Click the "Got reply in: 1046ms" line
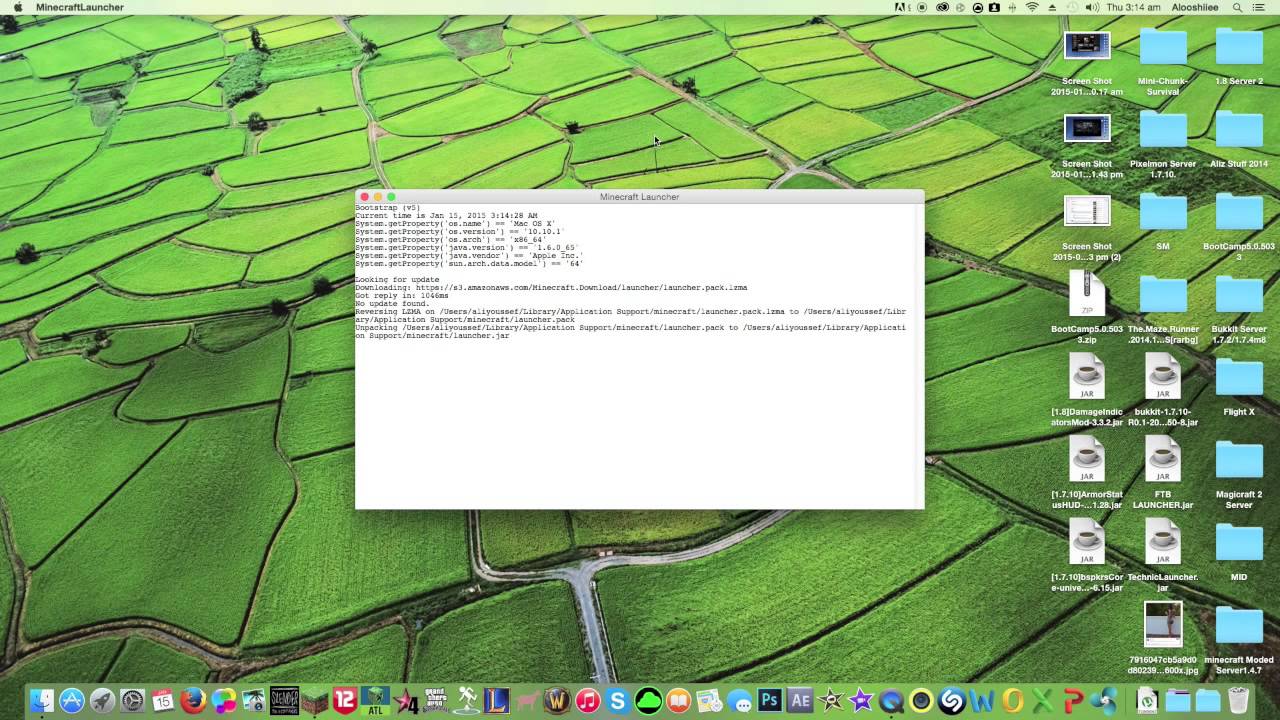1280x720 pixels. 402,296
